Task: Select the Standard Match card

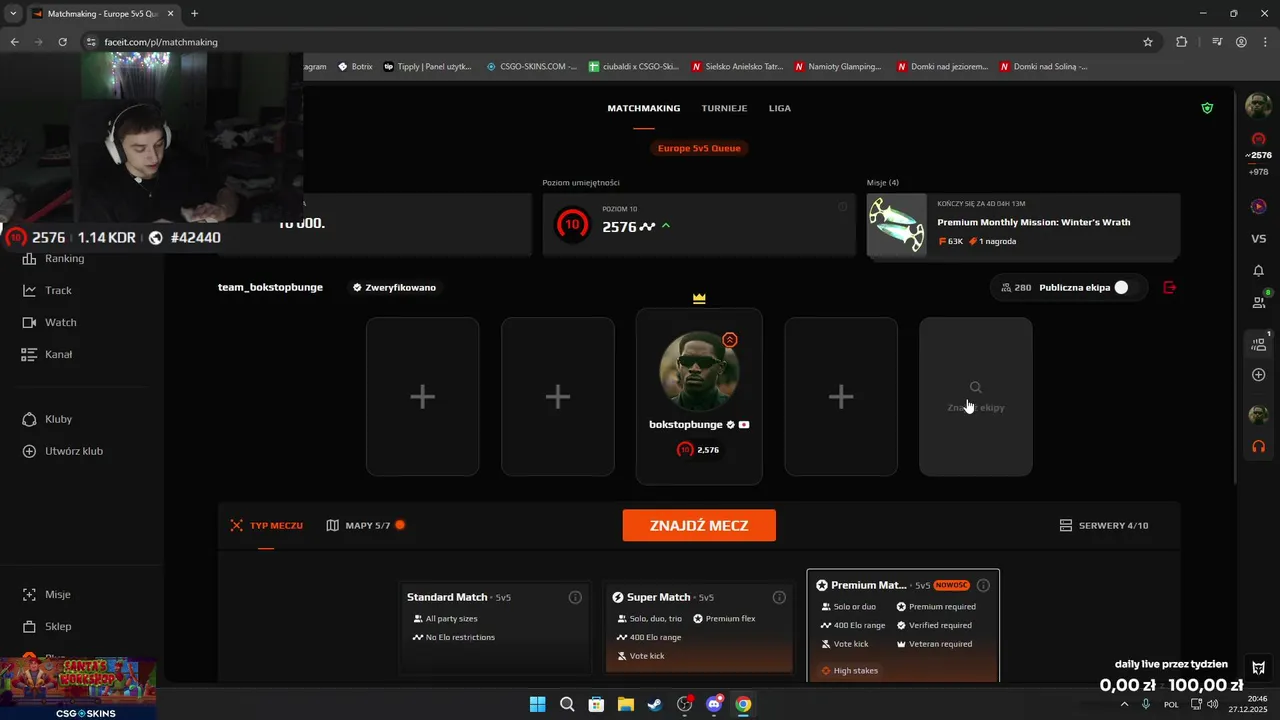Action: [x=495, y=627]
